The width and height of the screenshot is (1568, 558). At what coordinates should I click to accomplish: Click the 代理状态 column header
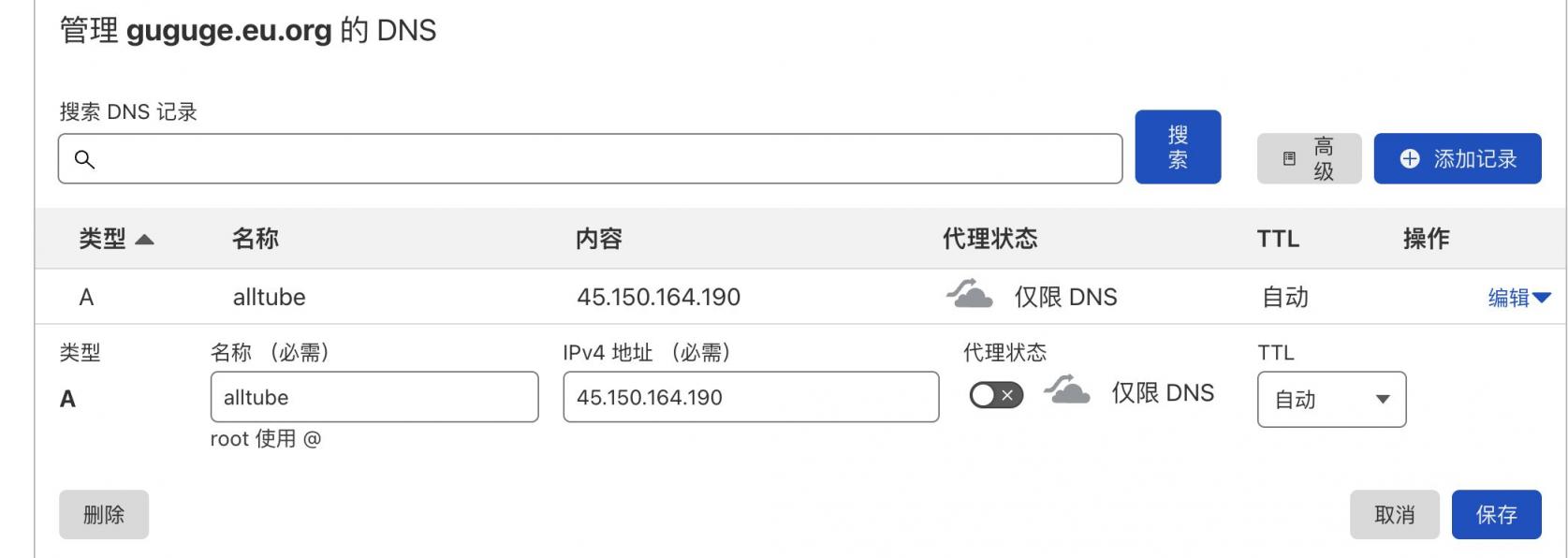989,239
